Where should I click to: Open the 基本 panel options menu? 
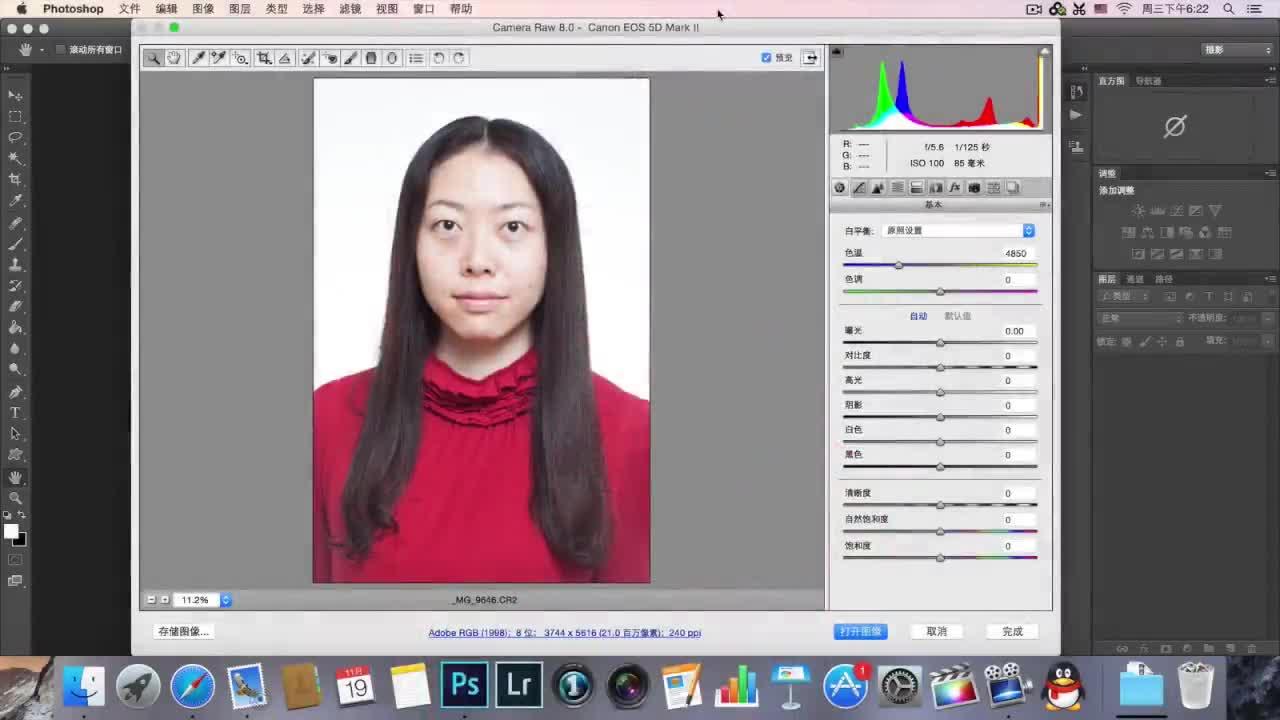pos(1043,205)
